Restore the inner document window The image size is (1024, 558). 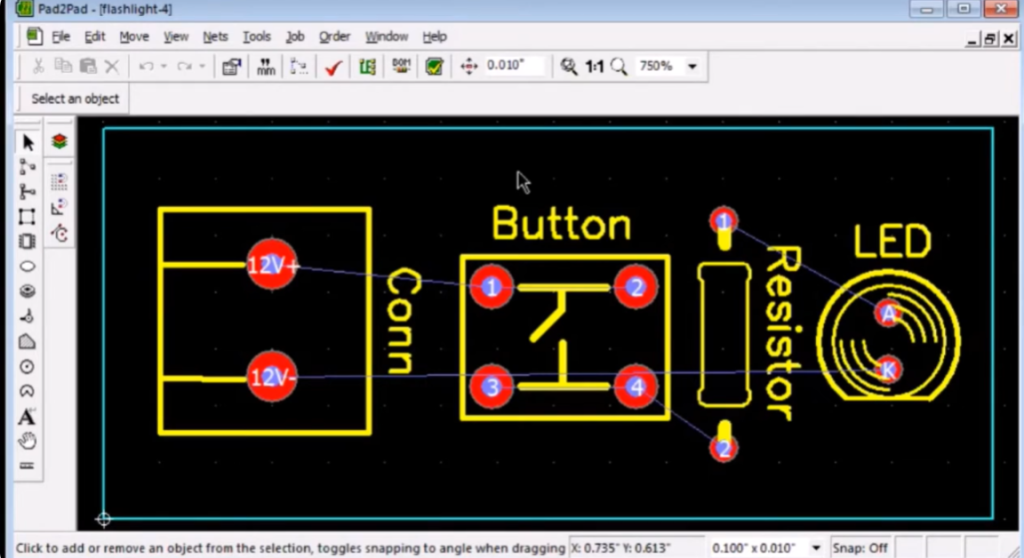click(990, 39)
